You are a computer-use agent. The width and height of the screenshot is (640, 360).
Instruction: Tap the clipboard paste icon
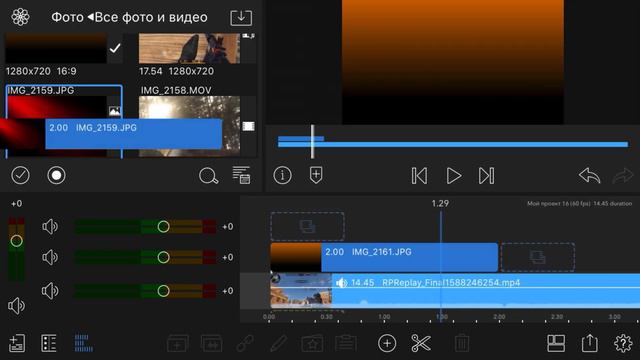pyautogui.click(x=346, y=343)
